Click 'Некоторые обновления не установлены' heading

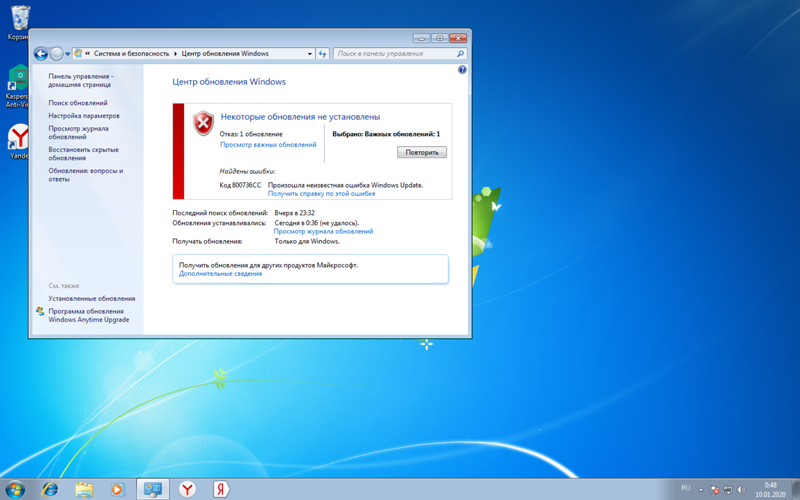[x=301, y=117]
